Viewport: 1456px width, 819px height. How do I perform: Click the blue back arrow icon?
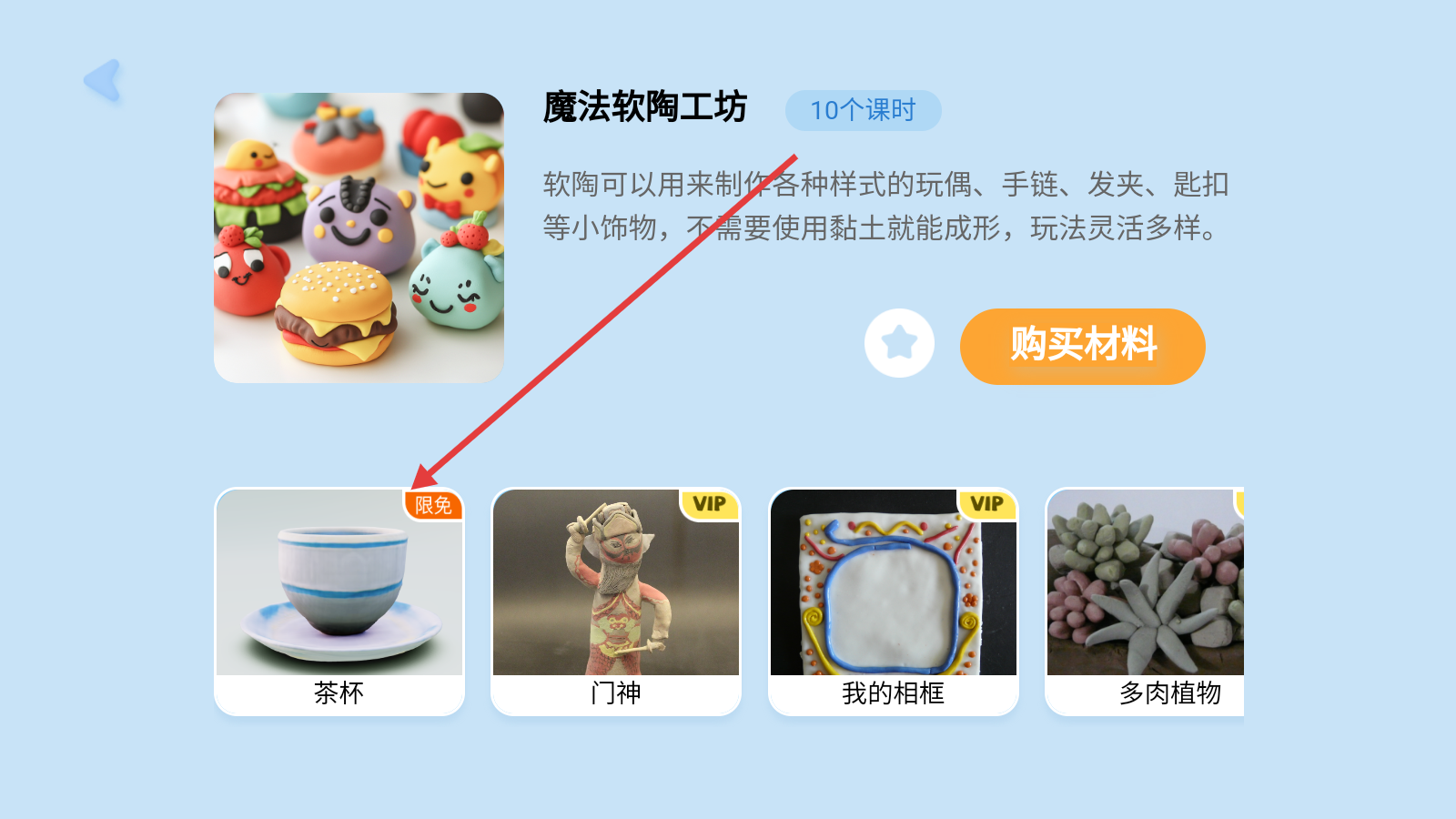[x=103, y=81]
